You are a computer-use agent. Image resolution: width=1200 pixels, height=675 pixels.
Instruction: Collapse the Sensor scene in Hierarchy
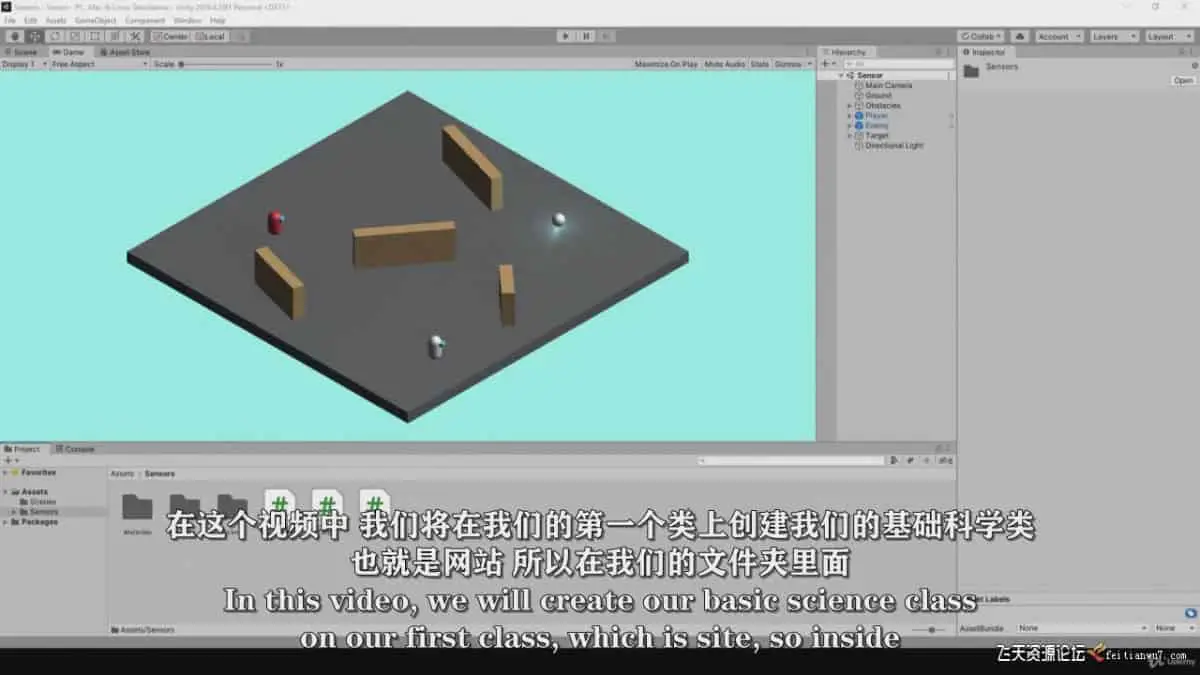click(x=841, y=76)
